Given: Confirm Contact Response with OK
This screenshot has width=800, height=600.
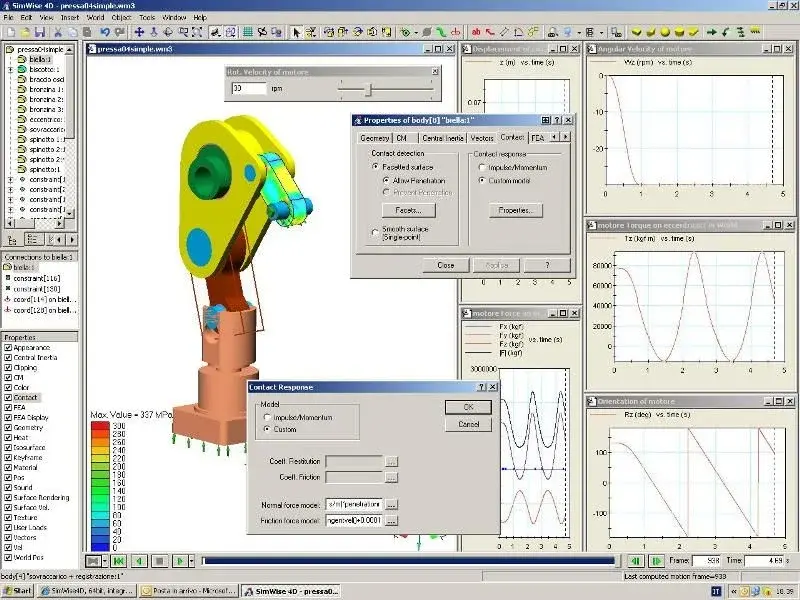Looking at the screenshot, I should pos(468,407).
